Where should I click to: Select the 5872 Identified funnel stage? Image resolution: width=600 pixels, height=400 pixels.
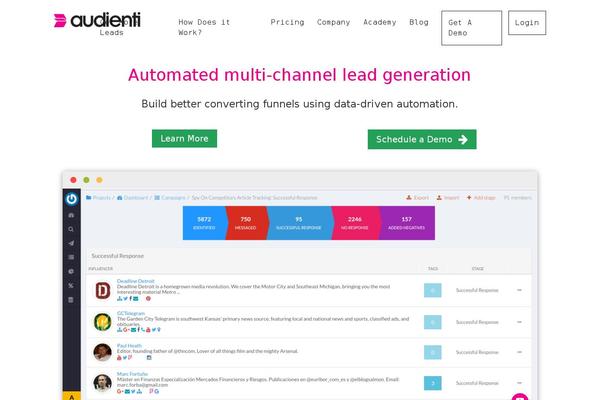pyautogui.click(x=204, y=223)
